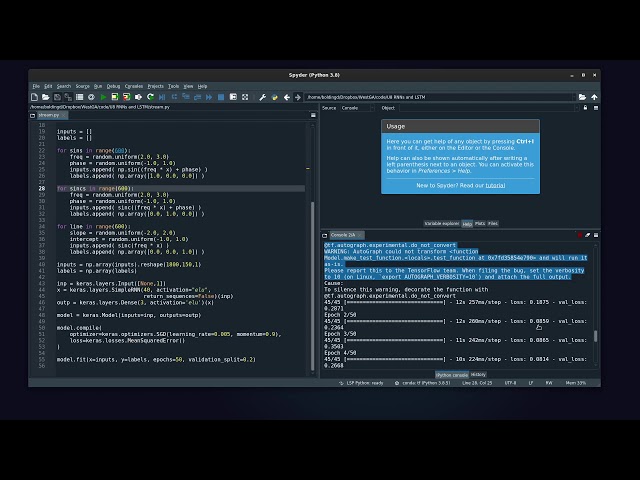Image resolution: width=640 pixels, height=480 pixels.
Task: Open the Debug menu
Action: tap(113, 87)
